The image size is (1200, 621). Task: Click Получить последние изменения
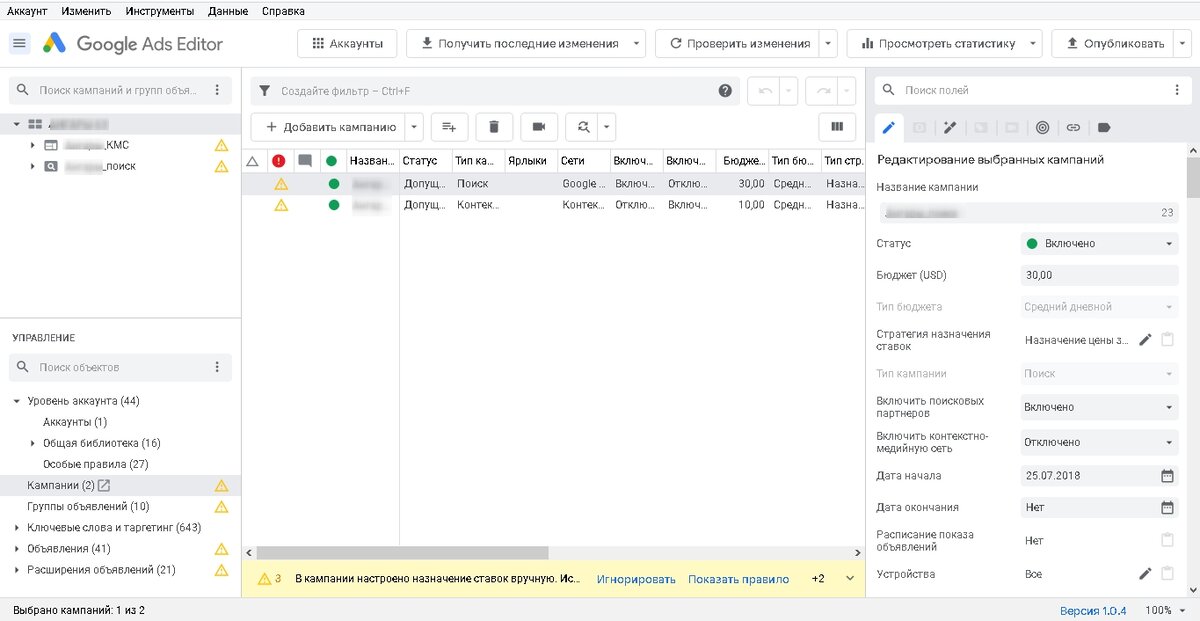click(x=526, y=44)
